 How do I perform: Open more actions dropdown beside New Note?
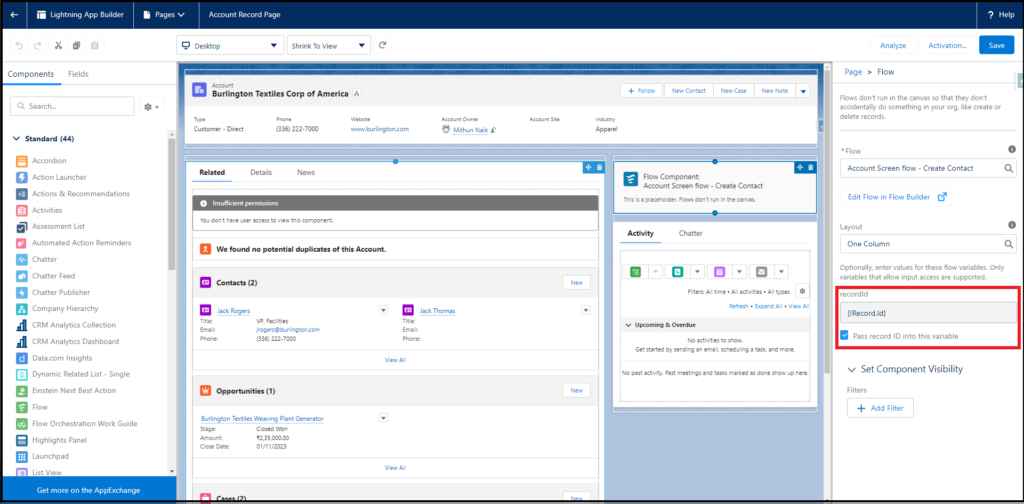coord(803,91)
